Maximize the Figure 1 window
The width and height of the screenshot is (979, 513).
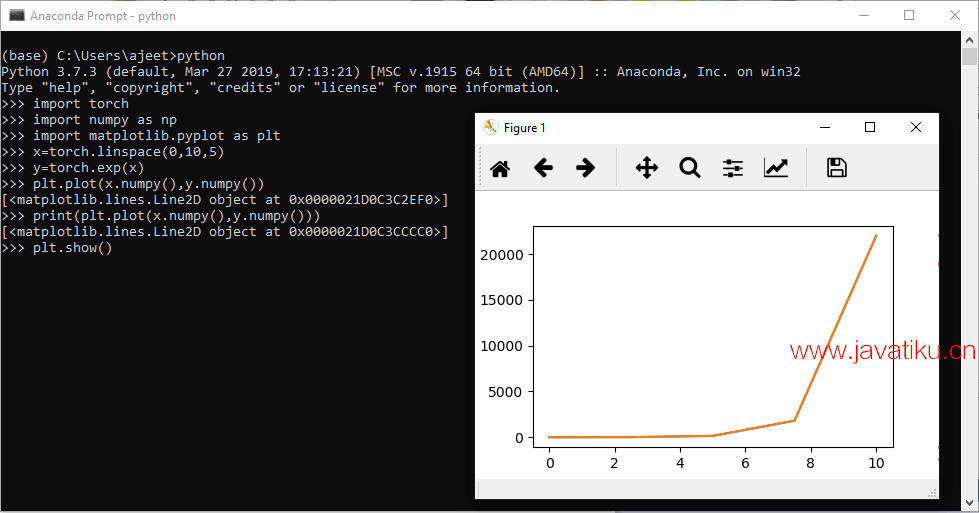click(870, 127)
